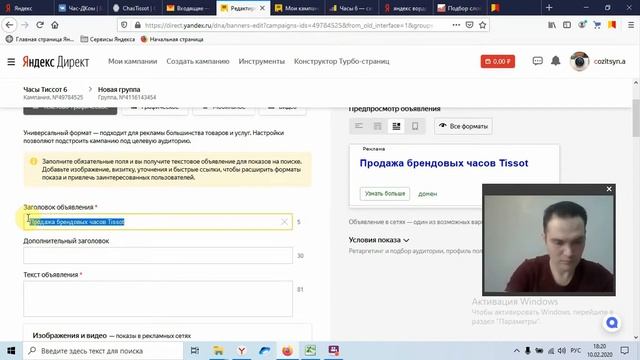The image size is (640, 360).
Task: Switch to the Входящие tab
Action: coord(189,8)
